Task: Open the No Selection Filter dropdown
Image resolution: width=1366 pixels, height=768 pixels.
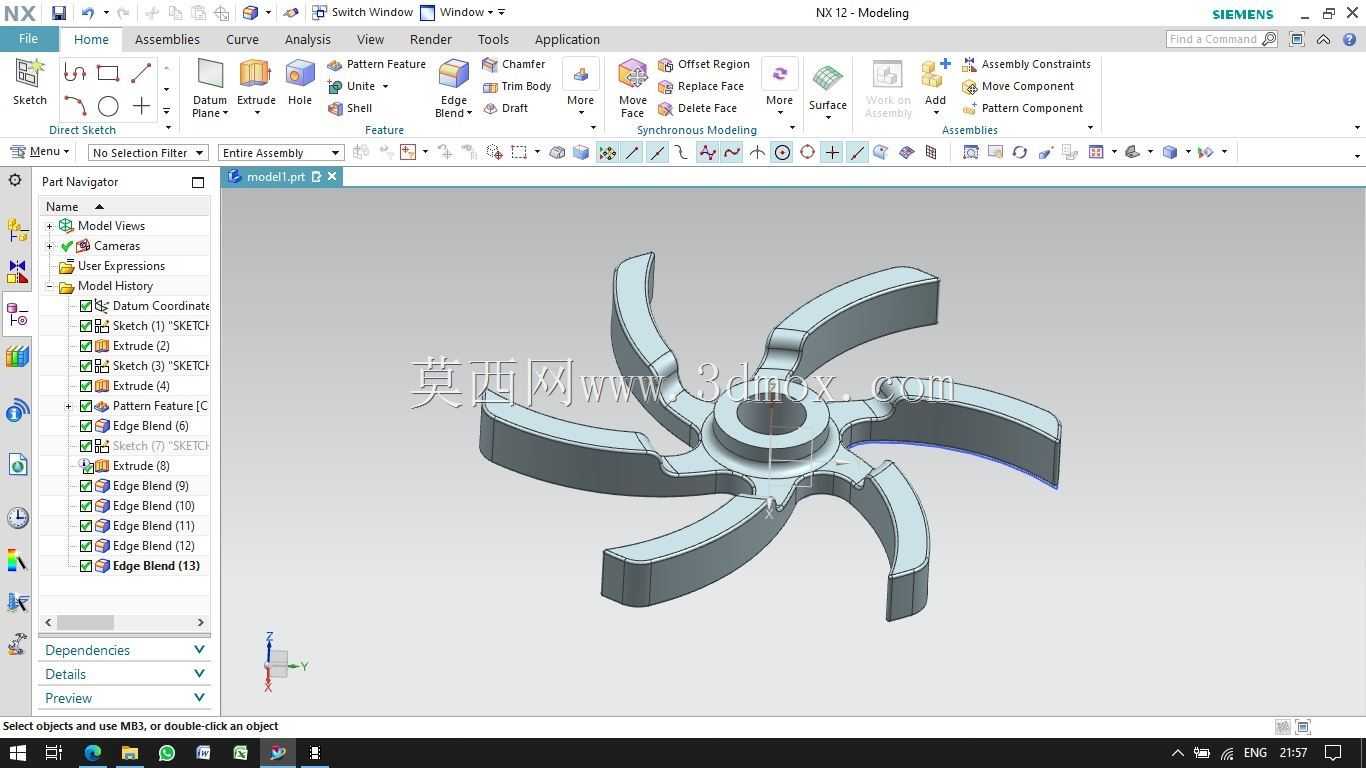Action: 148,153
